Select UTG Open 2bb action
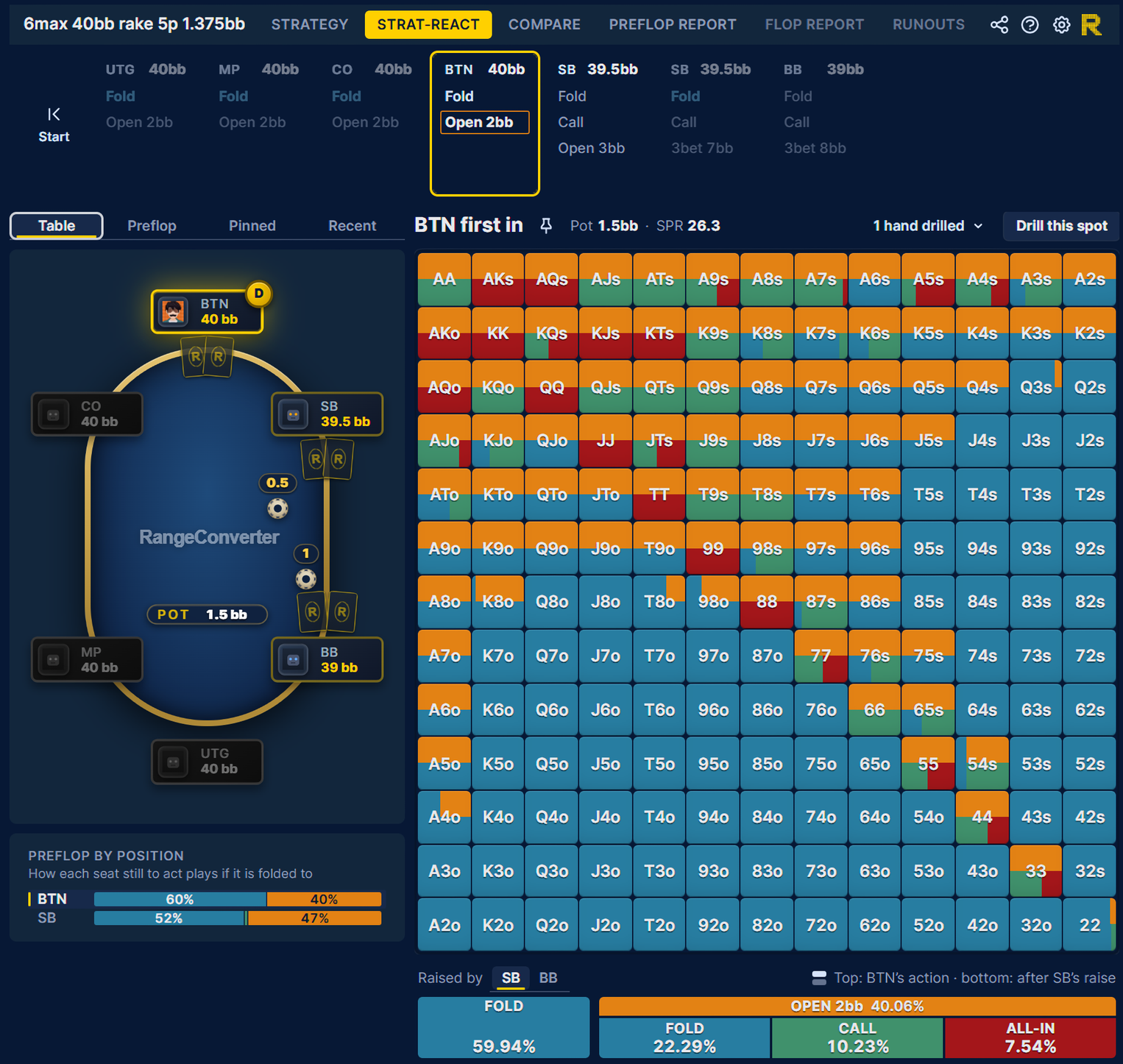 [x=139, y=122]
